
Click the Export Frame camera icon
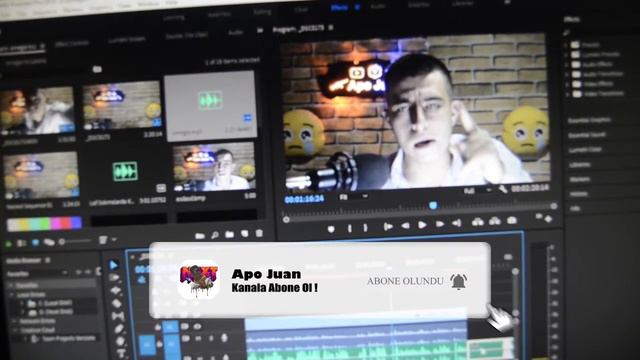click(512, 220)
